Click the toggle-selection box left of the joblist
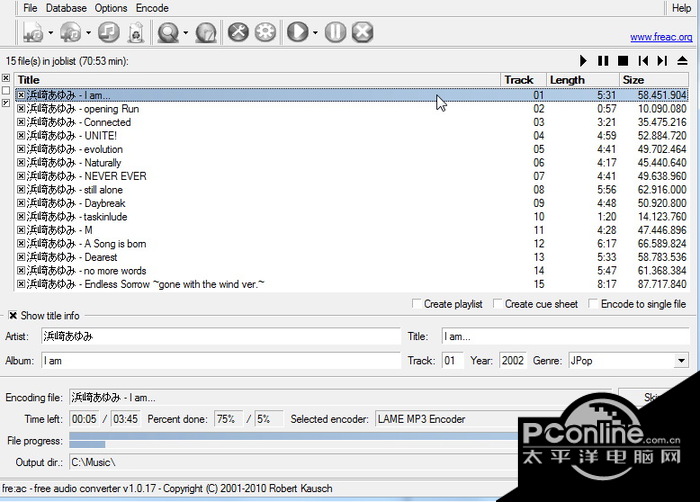The height and width of the screenshot is (502, 700). (6, 103)
